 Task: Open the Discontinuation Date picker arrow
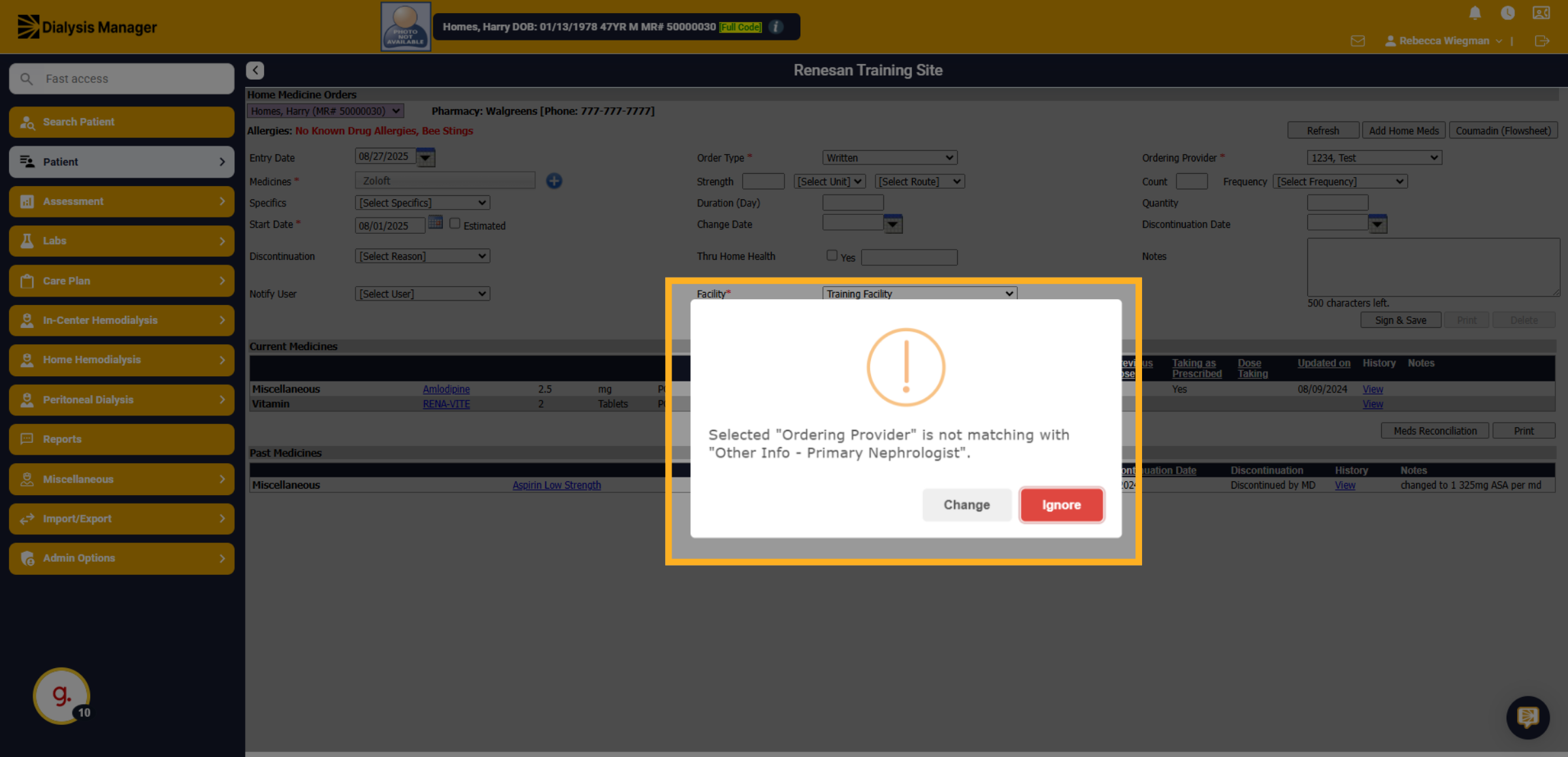[1378, 224]
